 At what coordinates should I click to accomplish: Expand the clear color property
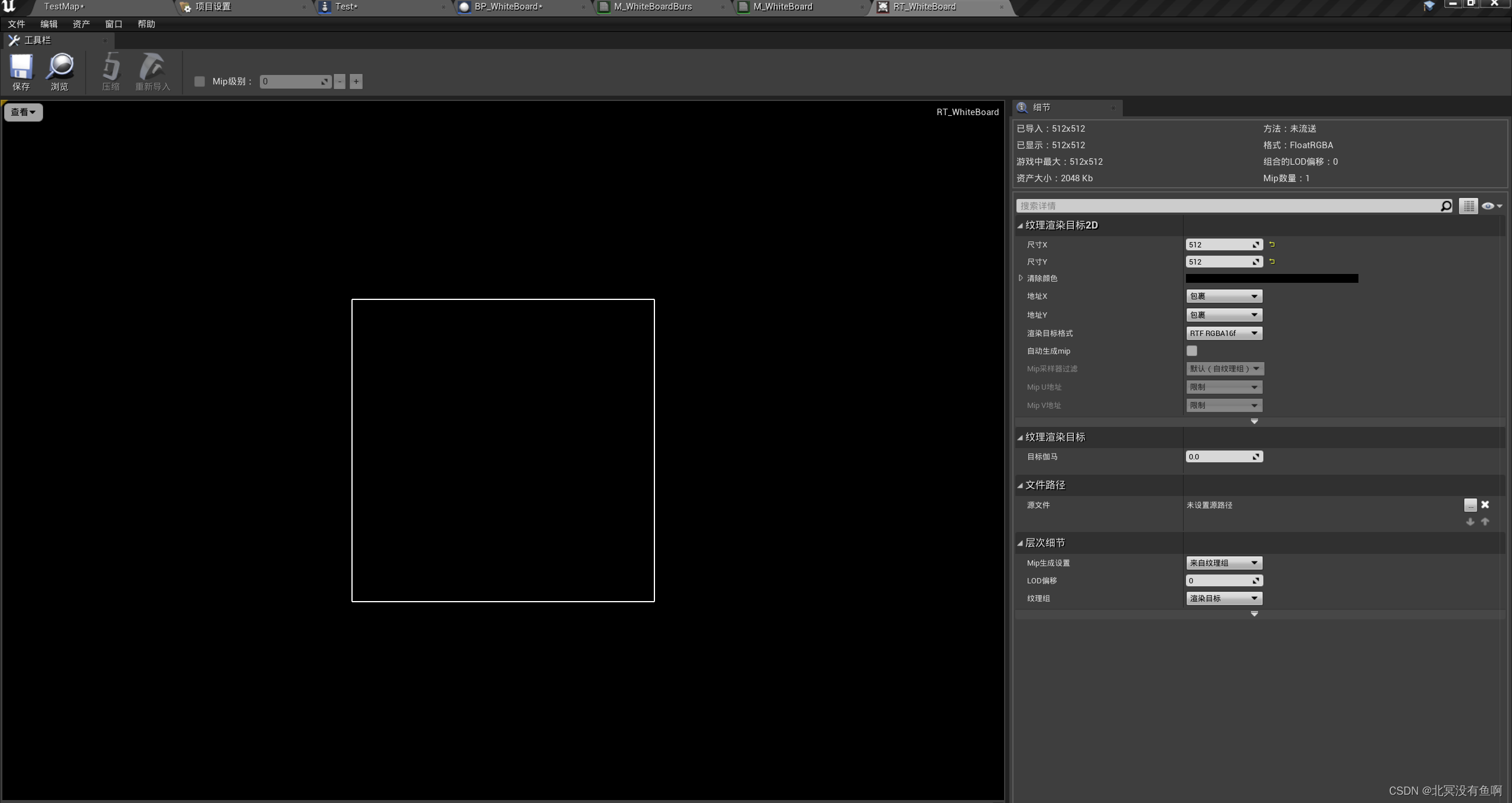tap(1021, 278)
